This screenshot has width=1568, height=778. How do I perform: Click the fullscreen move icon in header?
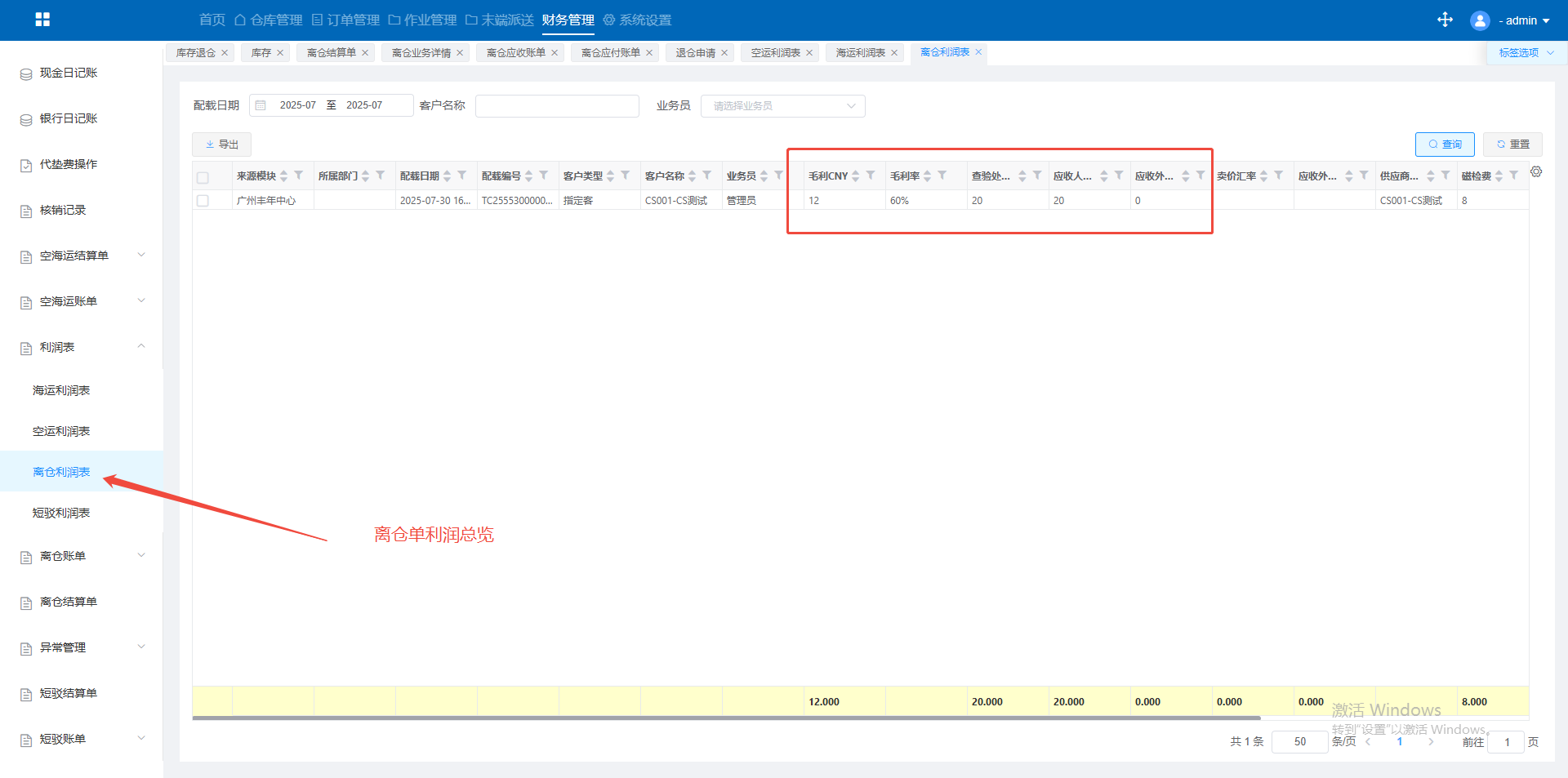[x=1445, y=20]
